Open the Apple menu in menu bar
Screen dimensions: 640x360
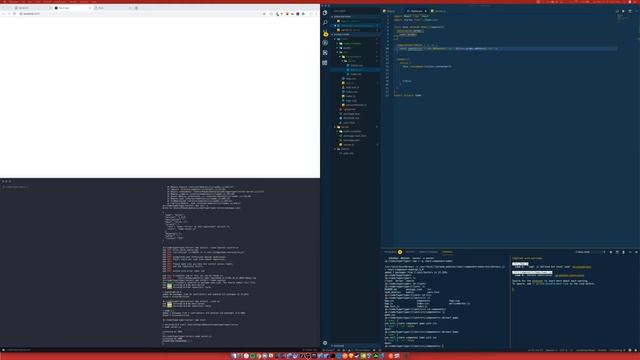[3, 2]
